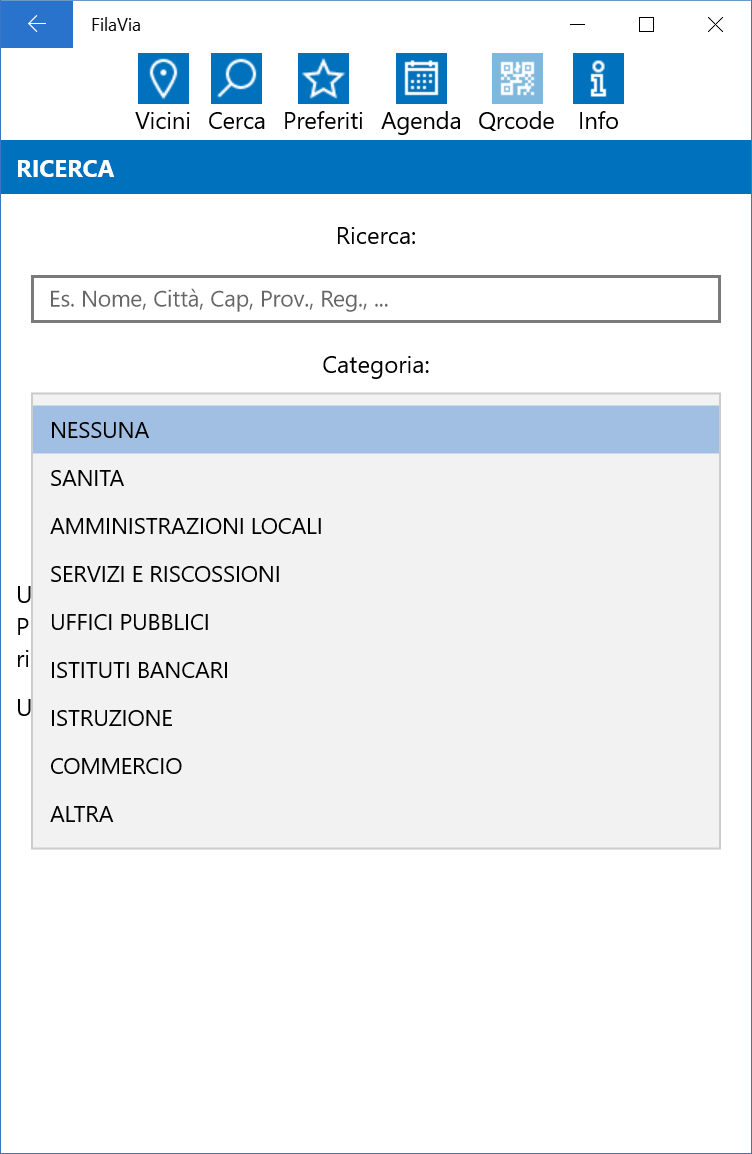Viewport: 752px width, 1154px height.
Task: Focus the Ricerca search text field
Action: pos(376,299)
